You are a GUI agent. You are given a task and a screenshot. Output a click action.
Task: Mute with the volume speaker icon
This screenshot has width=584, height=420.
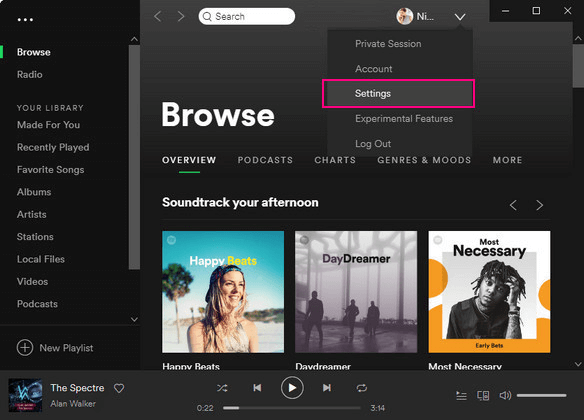(x=505, y=395)
